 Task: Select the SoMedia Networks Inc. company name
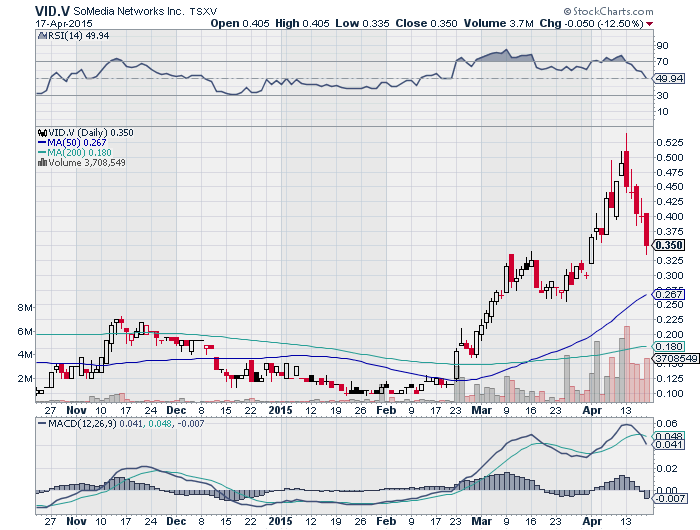pyautogui.click(x=128, y=9)
